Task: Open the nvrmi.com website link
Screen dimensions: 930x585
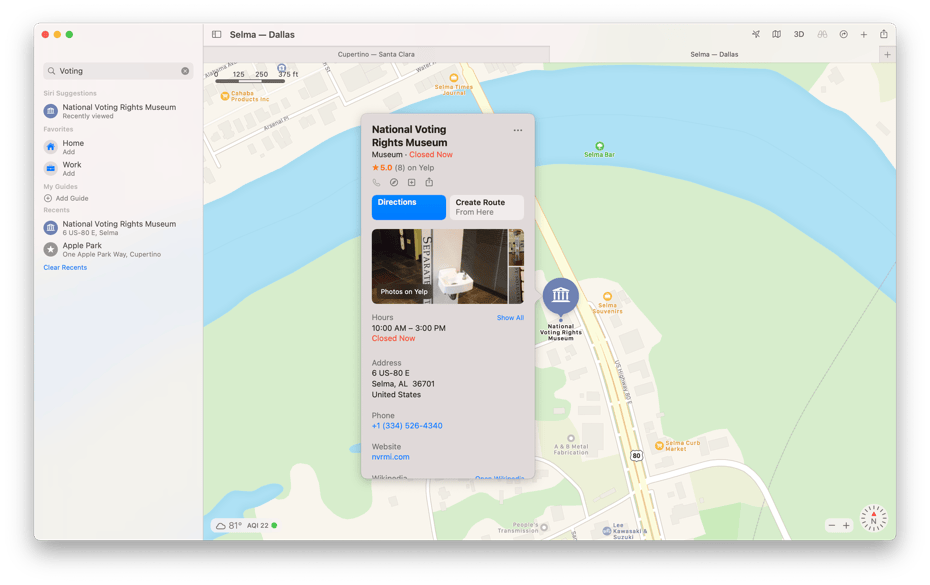Action: (390, 457)
